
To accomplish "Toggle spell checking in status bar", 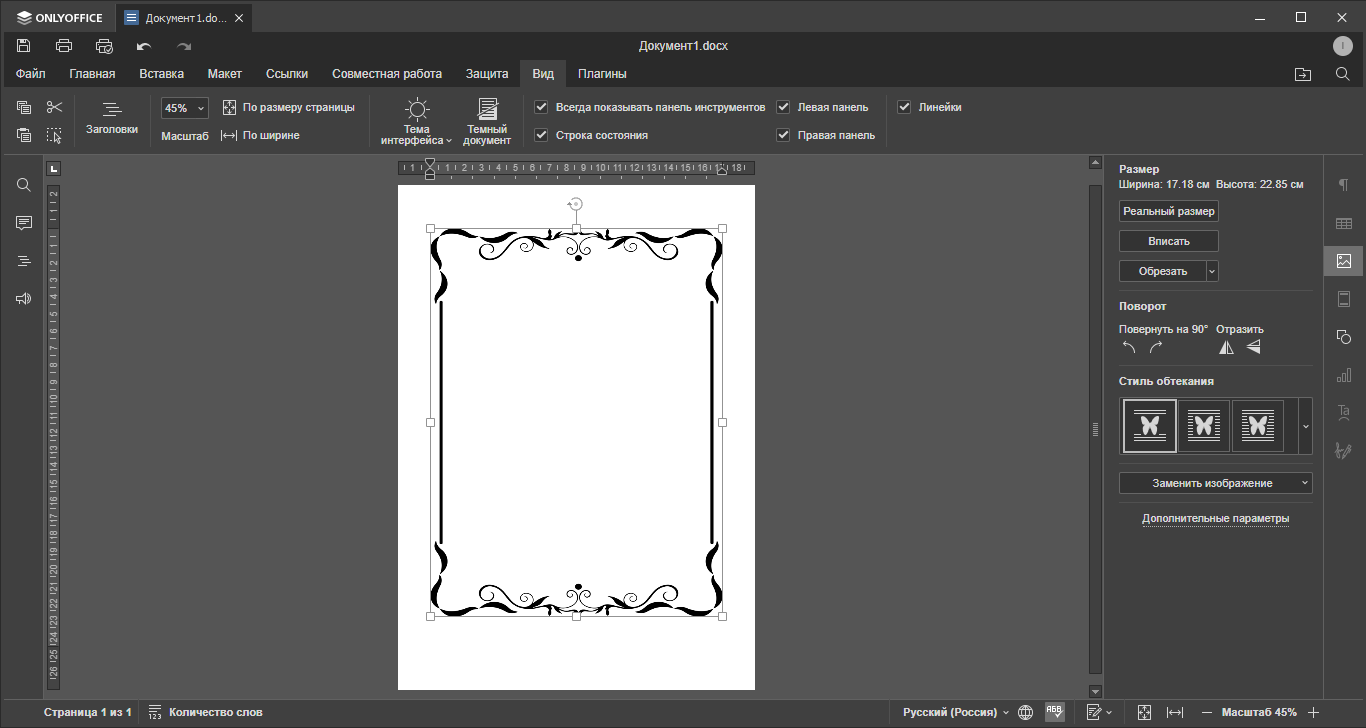I will coord(1055,712).
